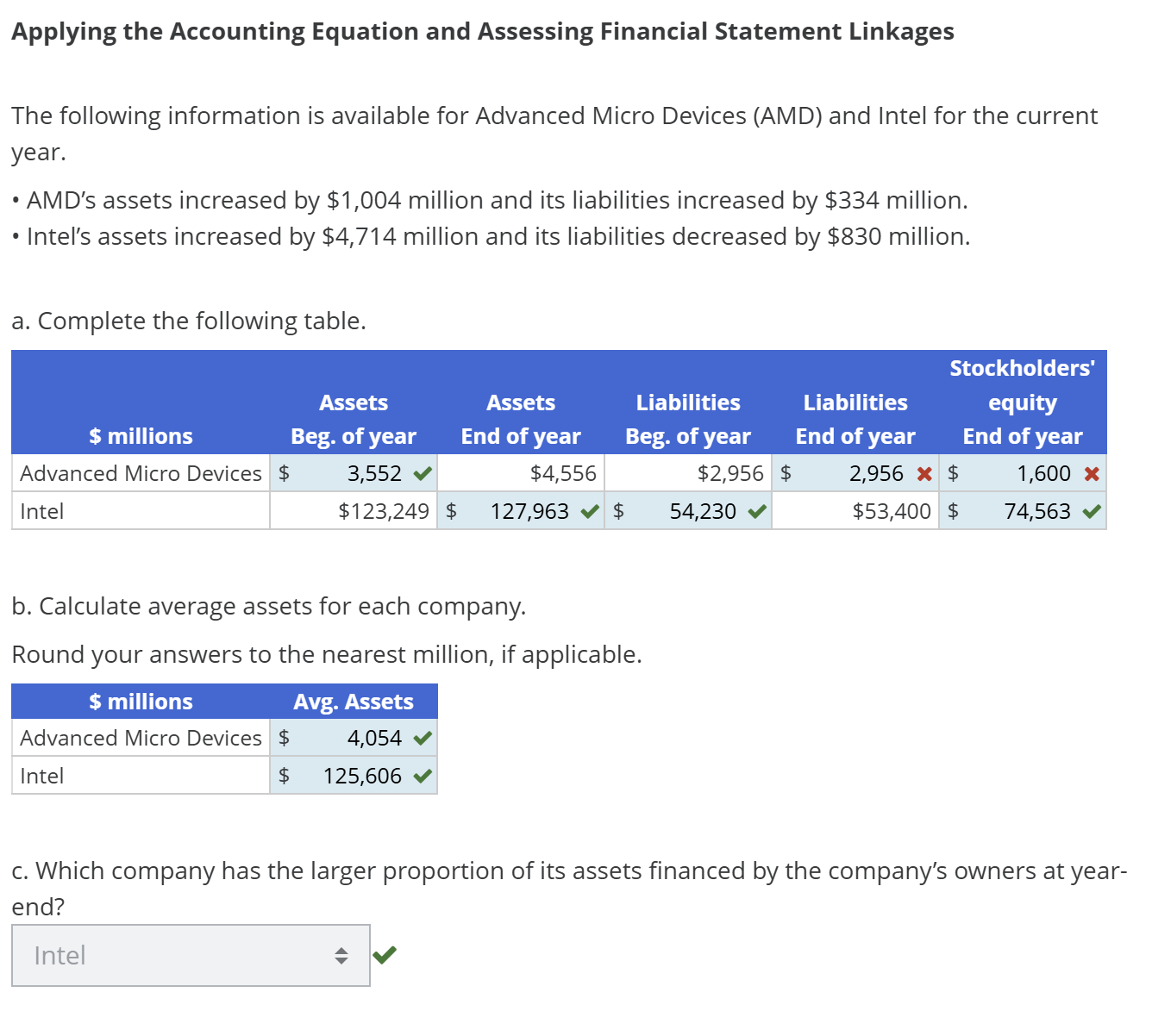
Task: Select the Advanced Micro Devices row label
Action: pyautogui.click(x=141, y=472)
